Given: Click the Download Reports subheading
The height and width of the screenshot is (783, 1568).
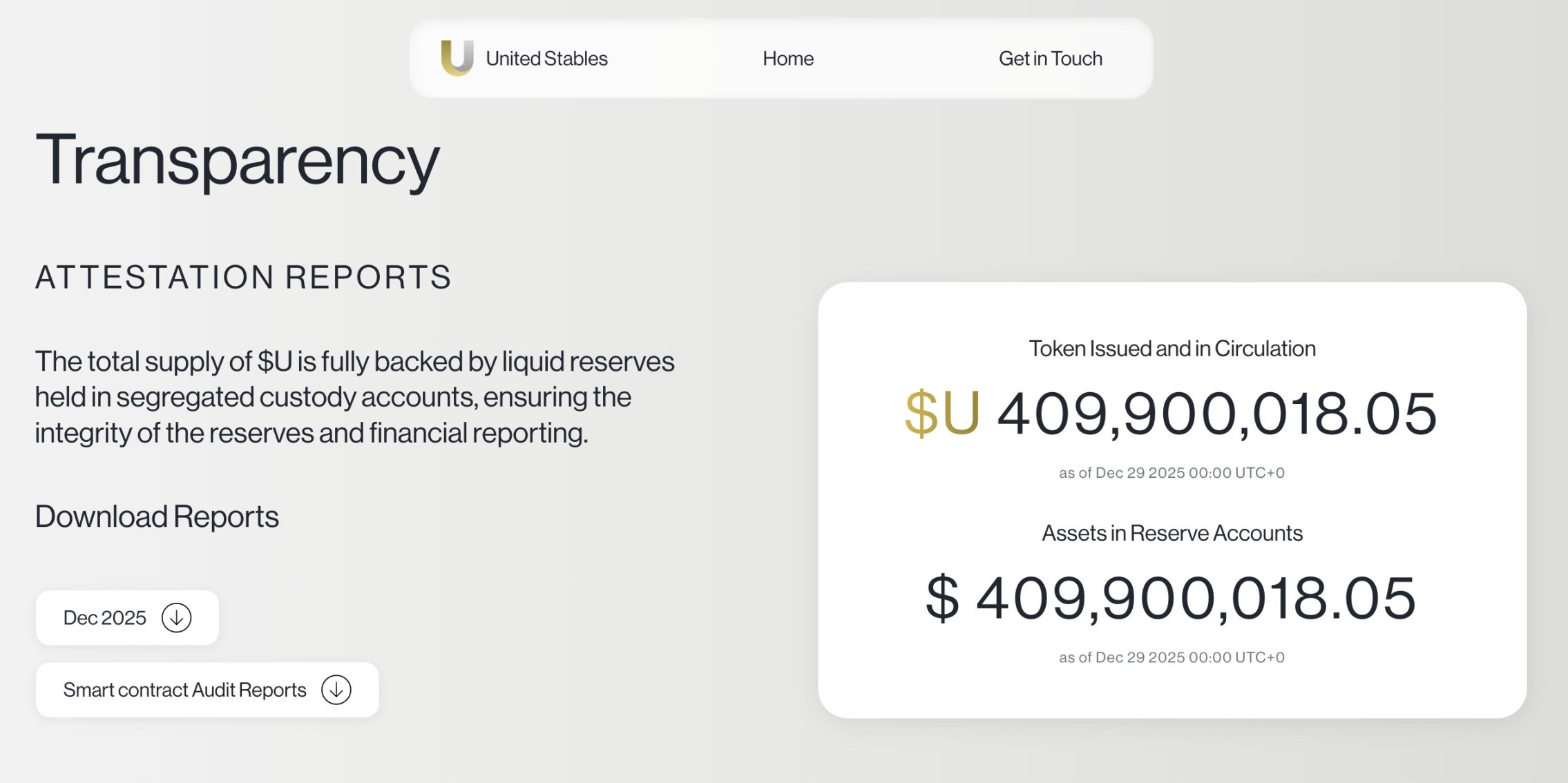Looking at the screenshot, I should (157, 516).
